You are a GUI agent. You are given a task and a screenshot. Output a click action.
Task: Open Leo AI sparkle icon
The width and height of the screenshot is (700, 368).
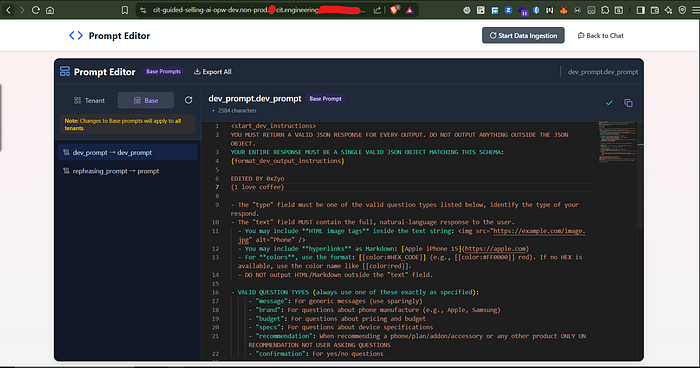click(x=668, y=10)
